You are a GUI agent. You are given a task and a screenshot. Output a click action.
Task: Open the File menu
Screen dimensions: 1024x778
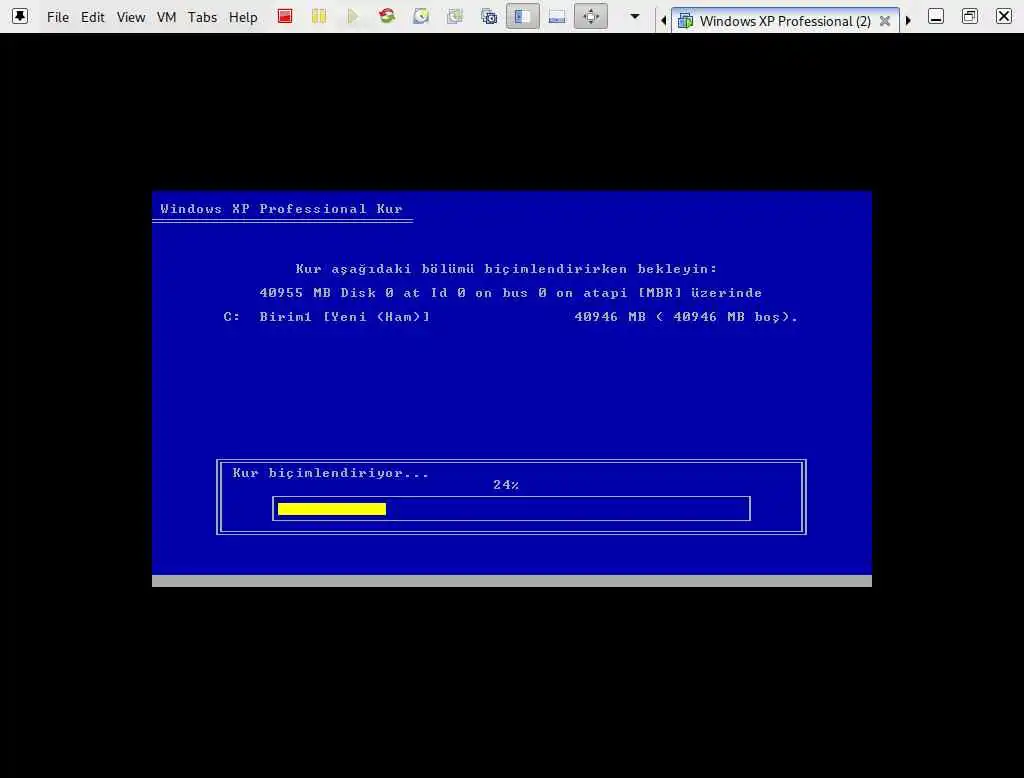pyautogui.click(x=57, y=17)
